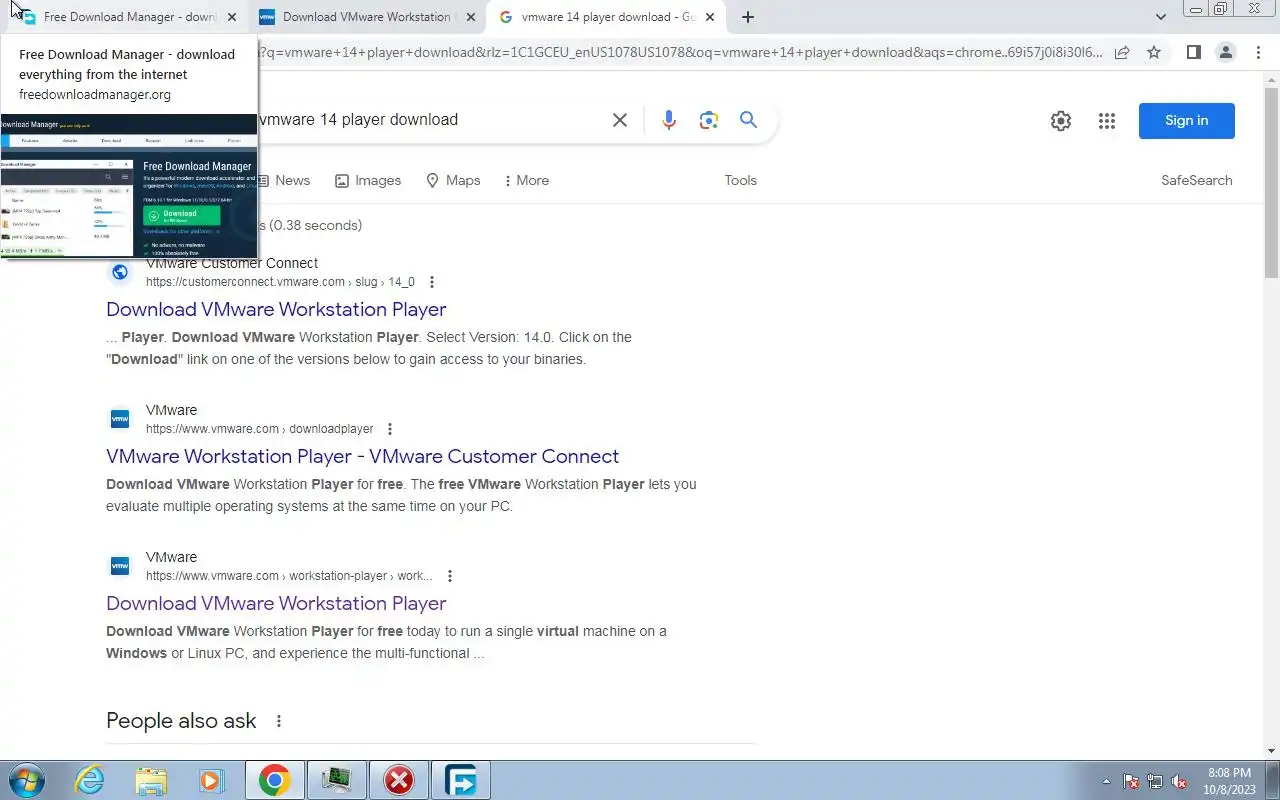Viewport: 1280px width, 800px height.
Task: Click the VMware Customer Connect globe favicon
Action: 120,272
